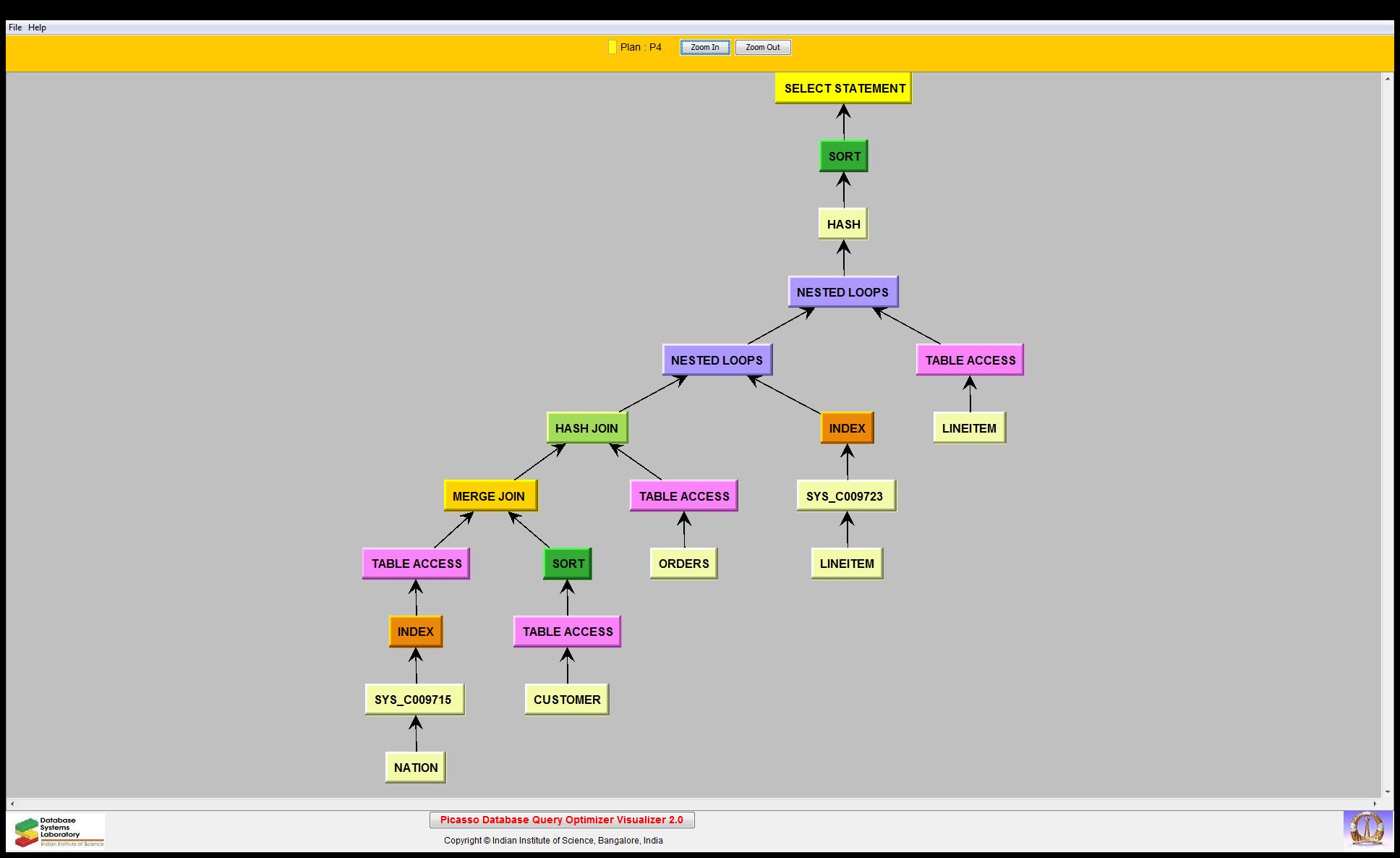Screen dimensions: 1400x858
Task: Select the MERGE JOIN node
Action: click(x=490, y=496)
